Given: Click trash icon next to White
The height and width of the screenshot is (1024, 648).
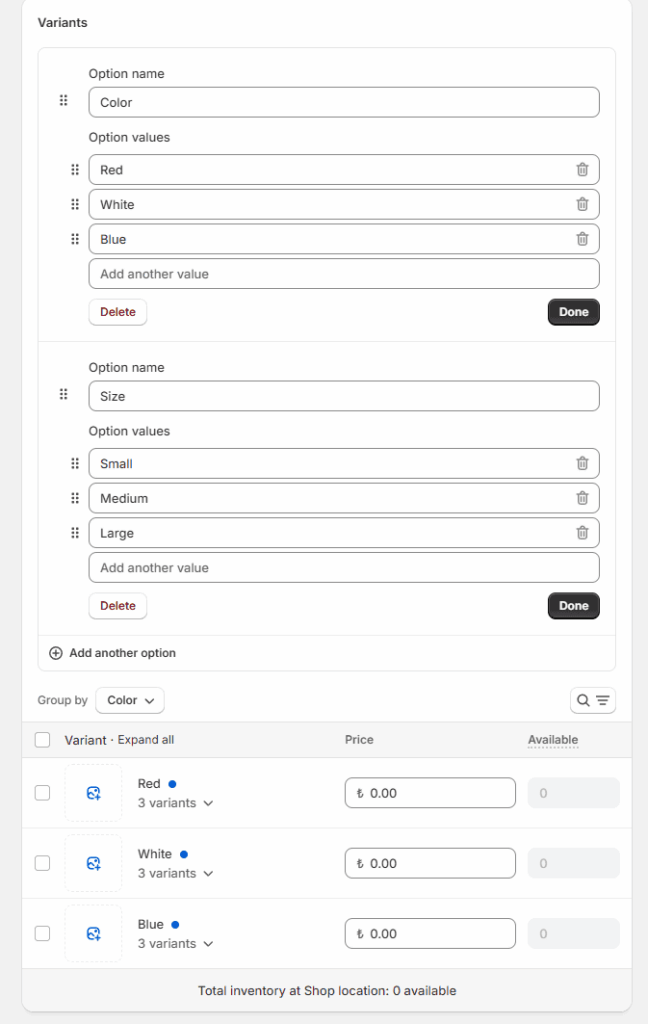Looking at the screenshot, I should tap(582, 204).
